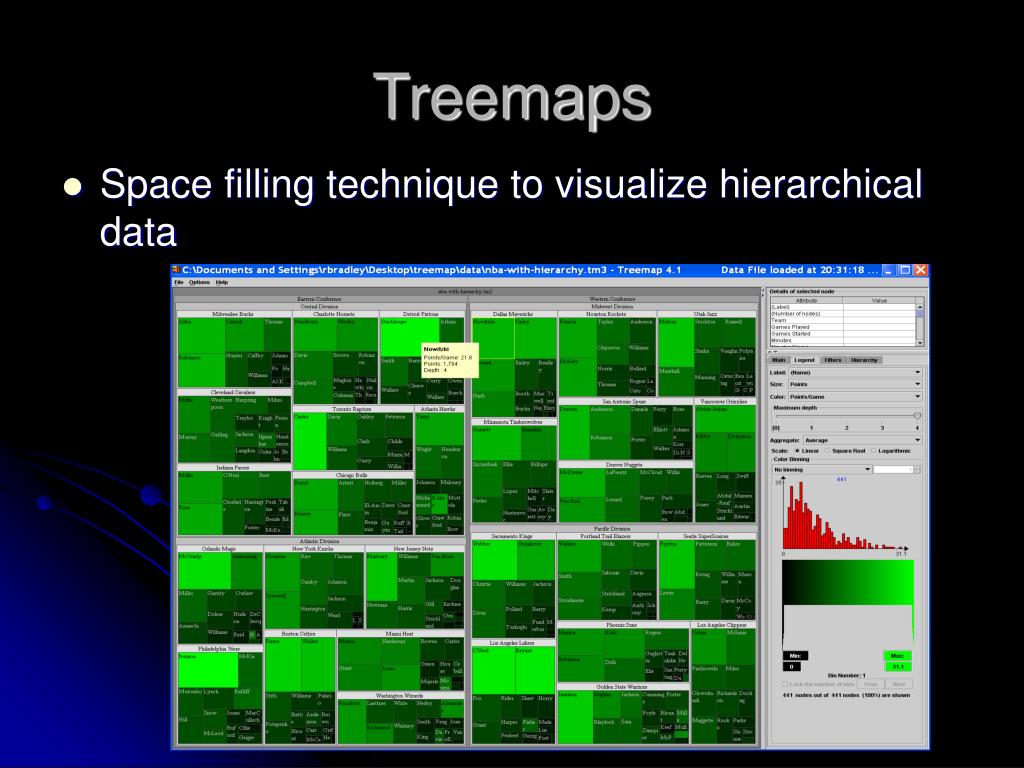
Task: Click the Atlantic Division header
Action: (319, 541)
